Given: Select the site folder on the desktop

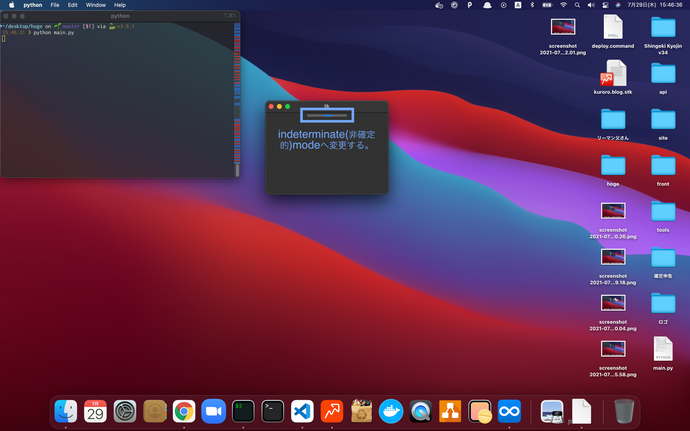Looking at the screenshot, I should point(663,119).
